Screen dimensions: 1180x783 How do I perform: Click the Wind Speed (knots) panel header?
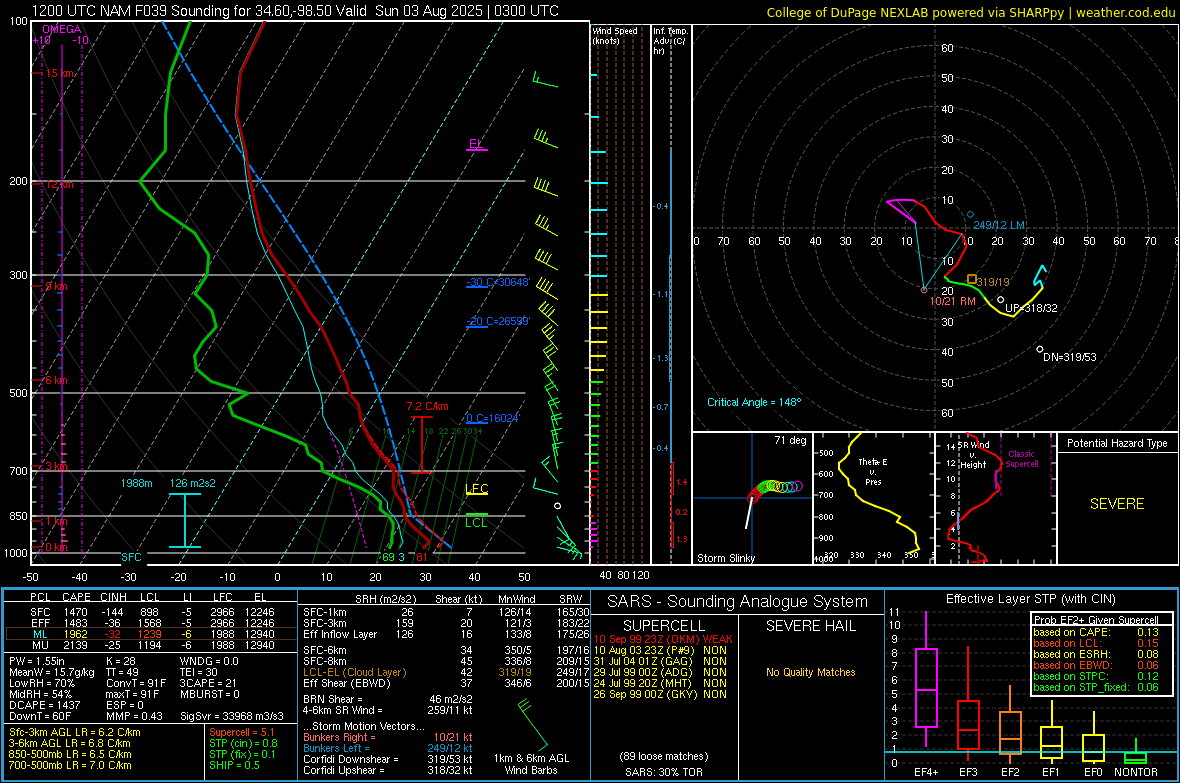[615, 35]
